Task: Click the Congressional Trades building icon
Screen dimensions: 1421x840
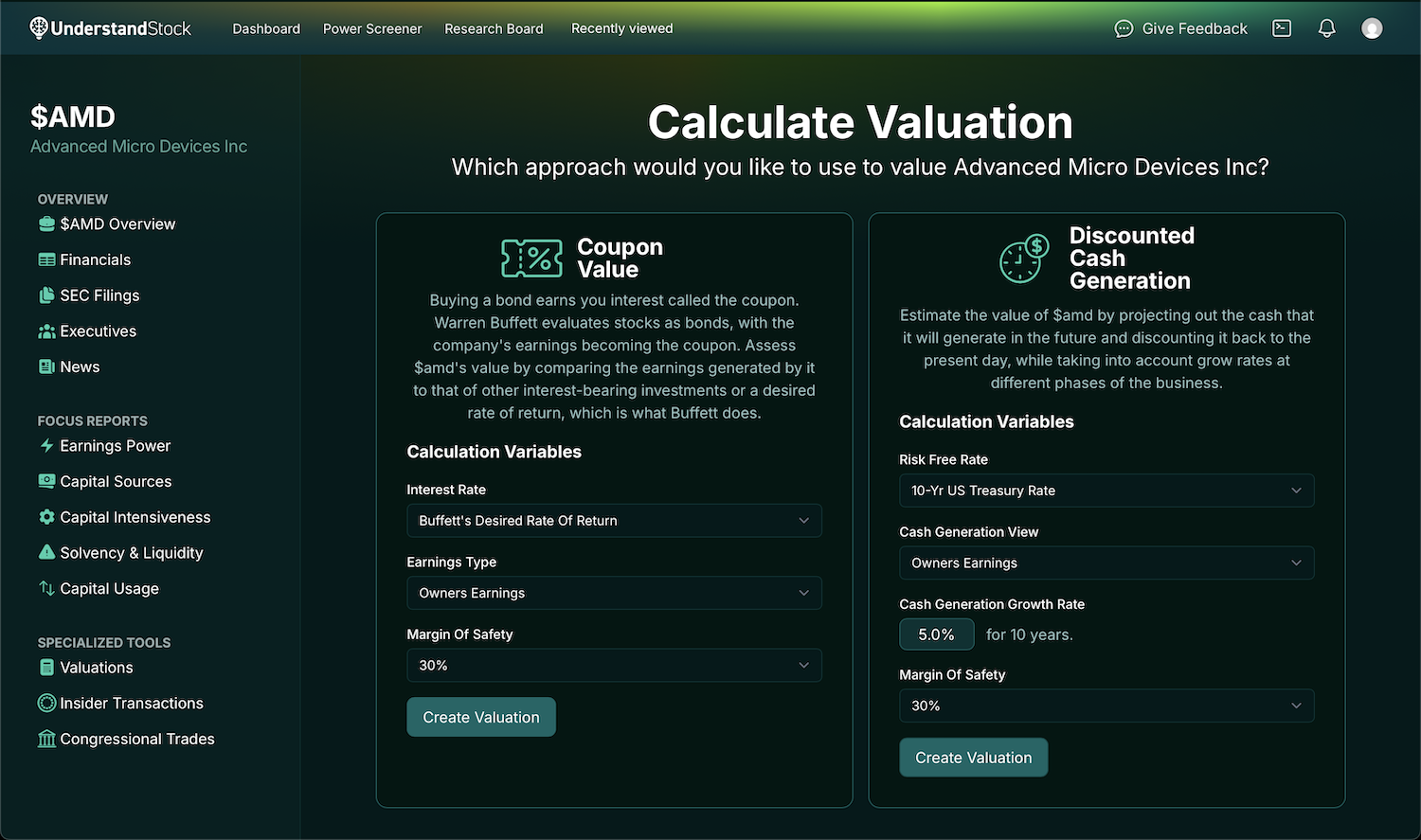Action: point(46,739)
